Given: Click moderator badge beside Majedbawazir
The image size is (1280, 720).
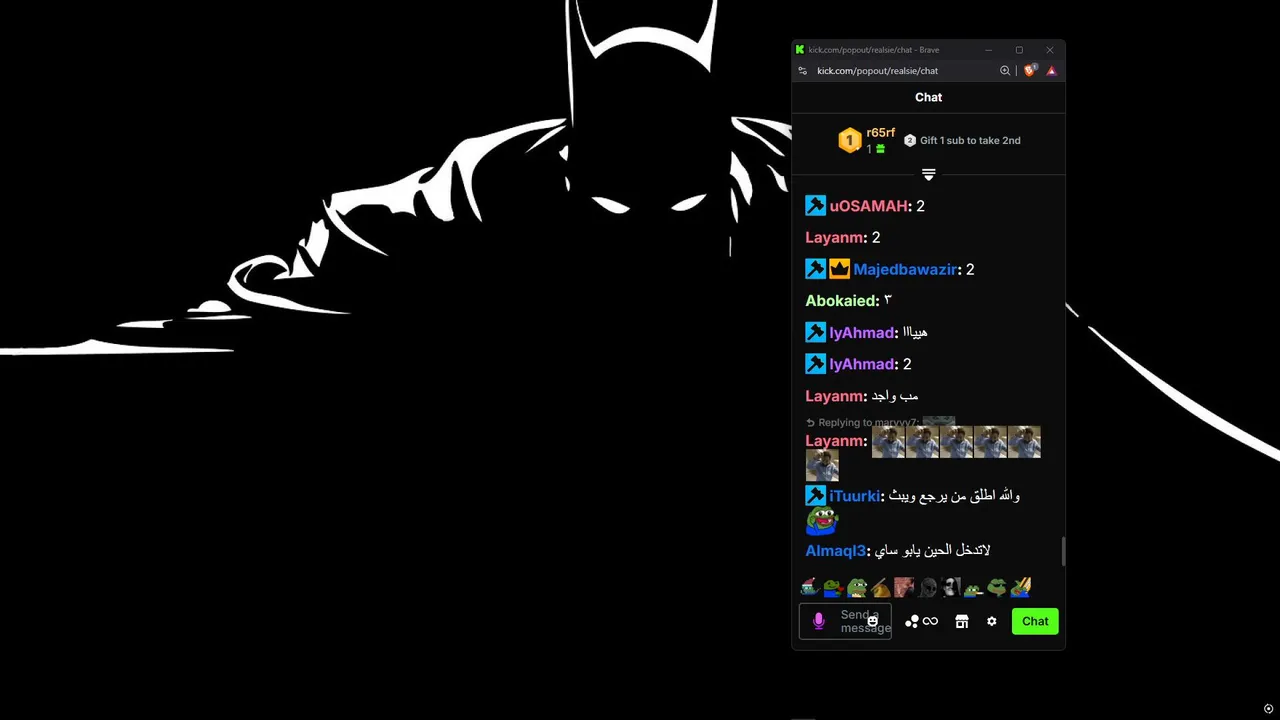Looking at the screenshot, I should (816, 270).
